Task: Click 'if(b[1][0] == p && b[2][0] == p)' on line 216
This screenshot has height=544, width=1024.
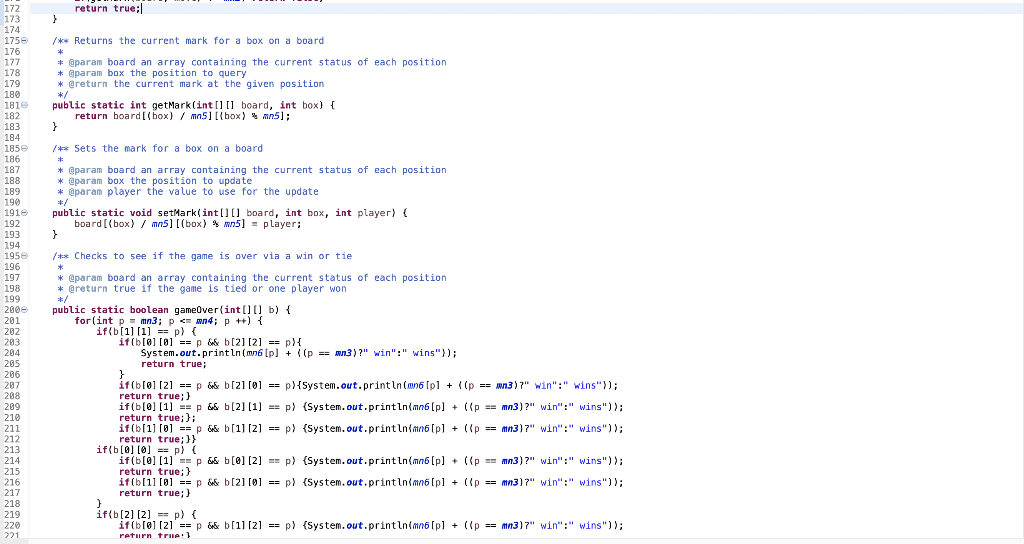Action: [x=207, y=483]
